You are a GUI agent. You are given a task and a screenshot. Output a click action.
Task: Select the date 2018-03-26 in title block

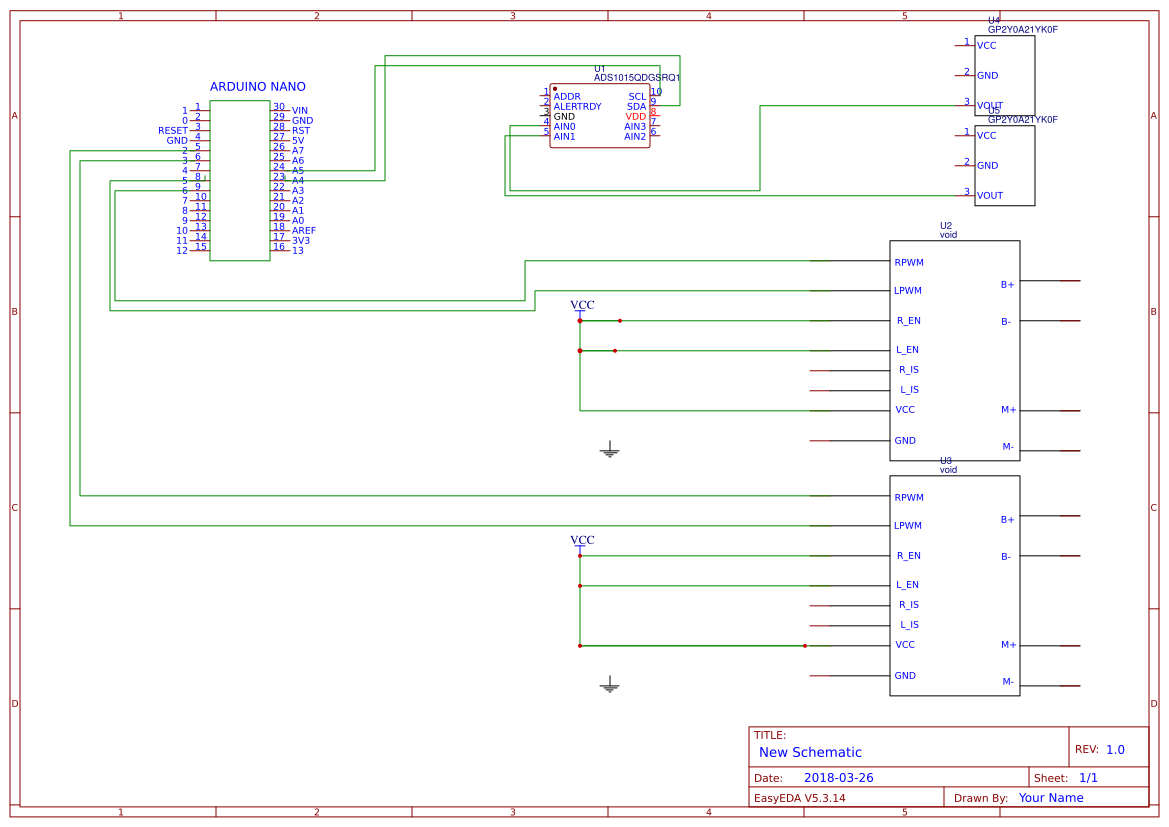(839, 778)
